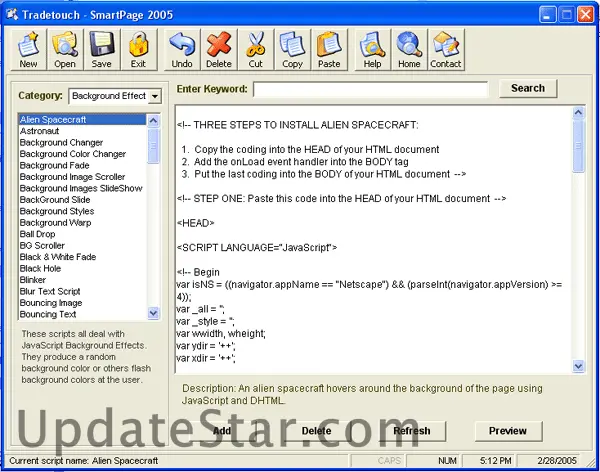Screen dimensions: 600x472
Task: Undo the last action via toolbar
Action: [x=182, y=49]
